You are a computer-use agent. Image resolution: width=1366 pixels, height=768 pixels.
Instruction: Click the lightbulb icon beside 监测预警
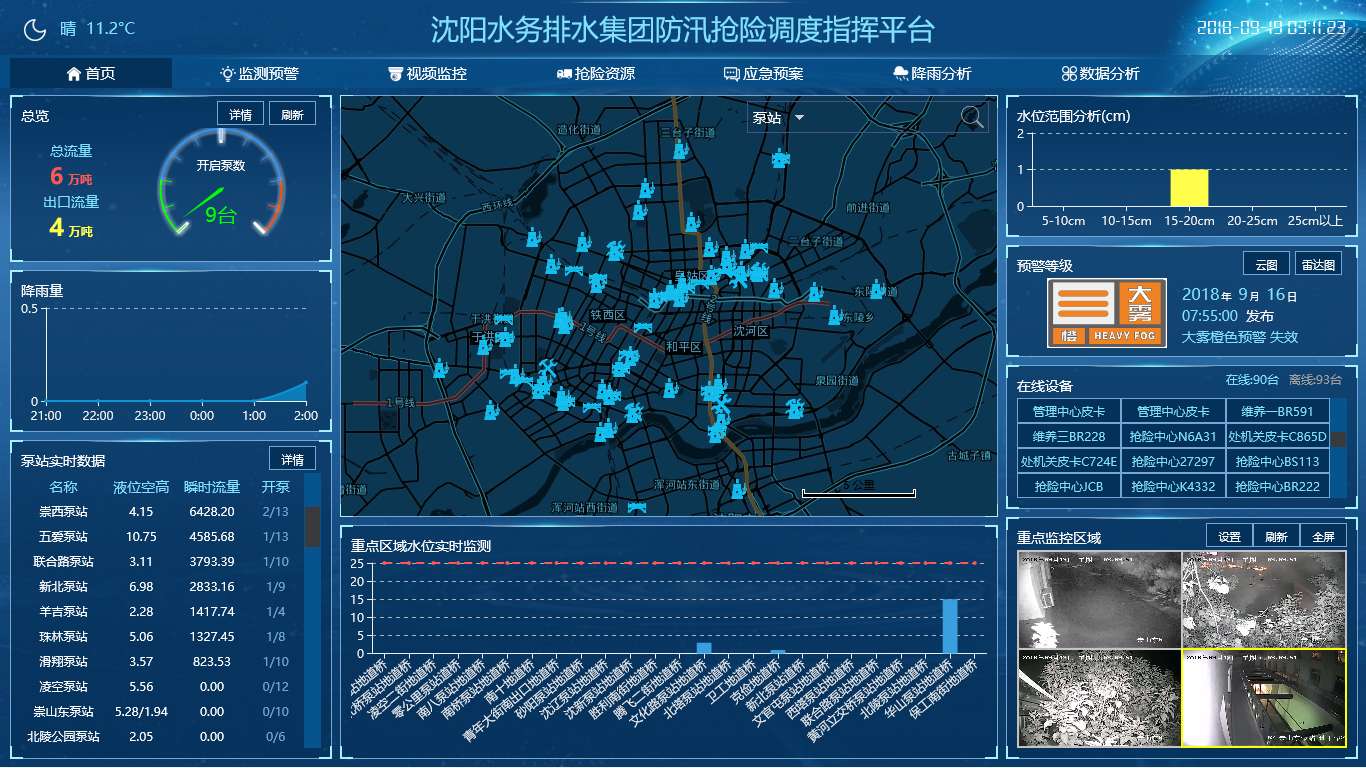click(227, 73)
